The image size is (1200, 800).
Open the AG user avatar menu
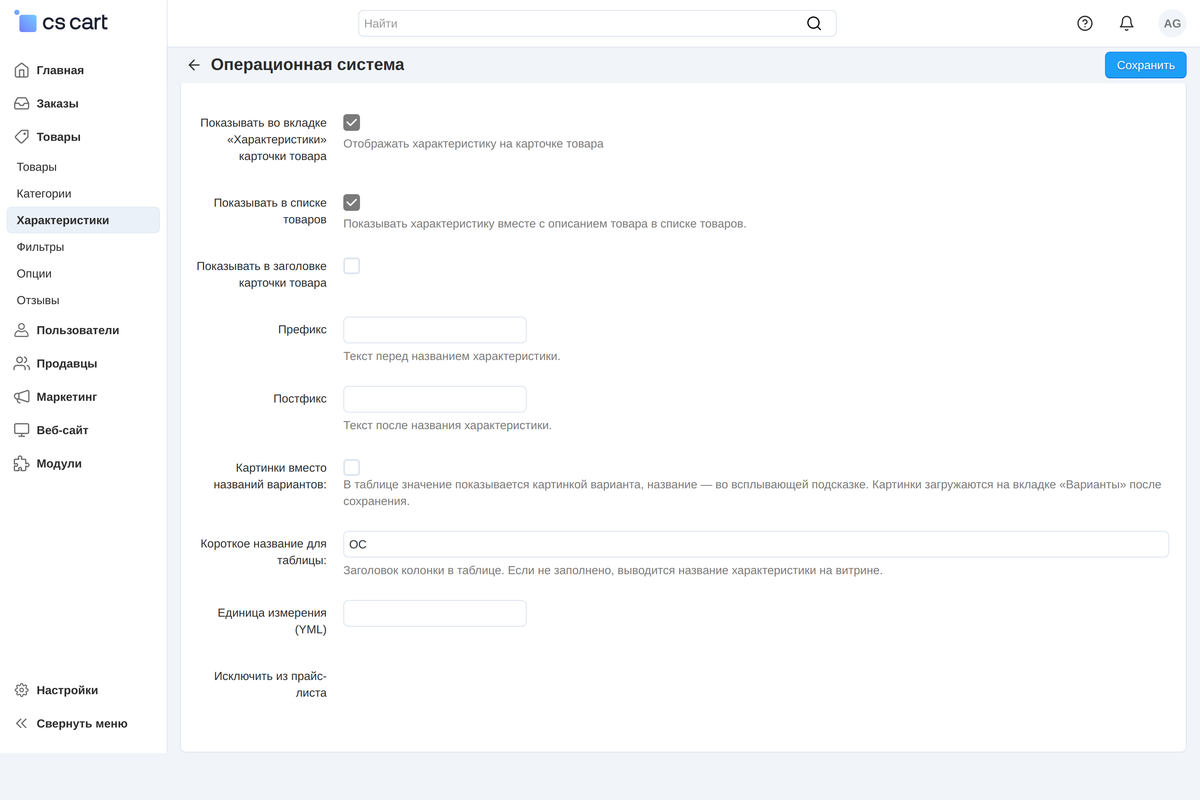click(1172, 23)
